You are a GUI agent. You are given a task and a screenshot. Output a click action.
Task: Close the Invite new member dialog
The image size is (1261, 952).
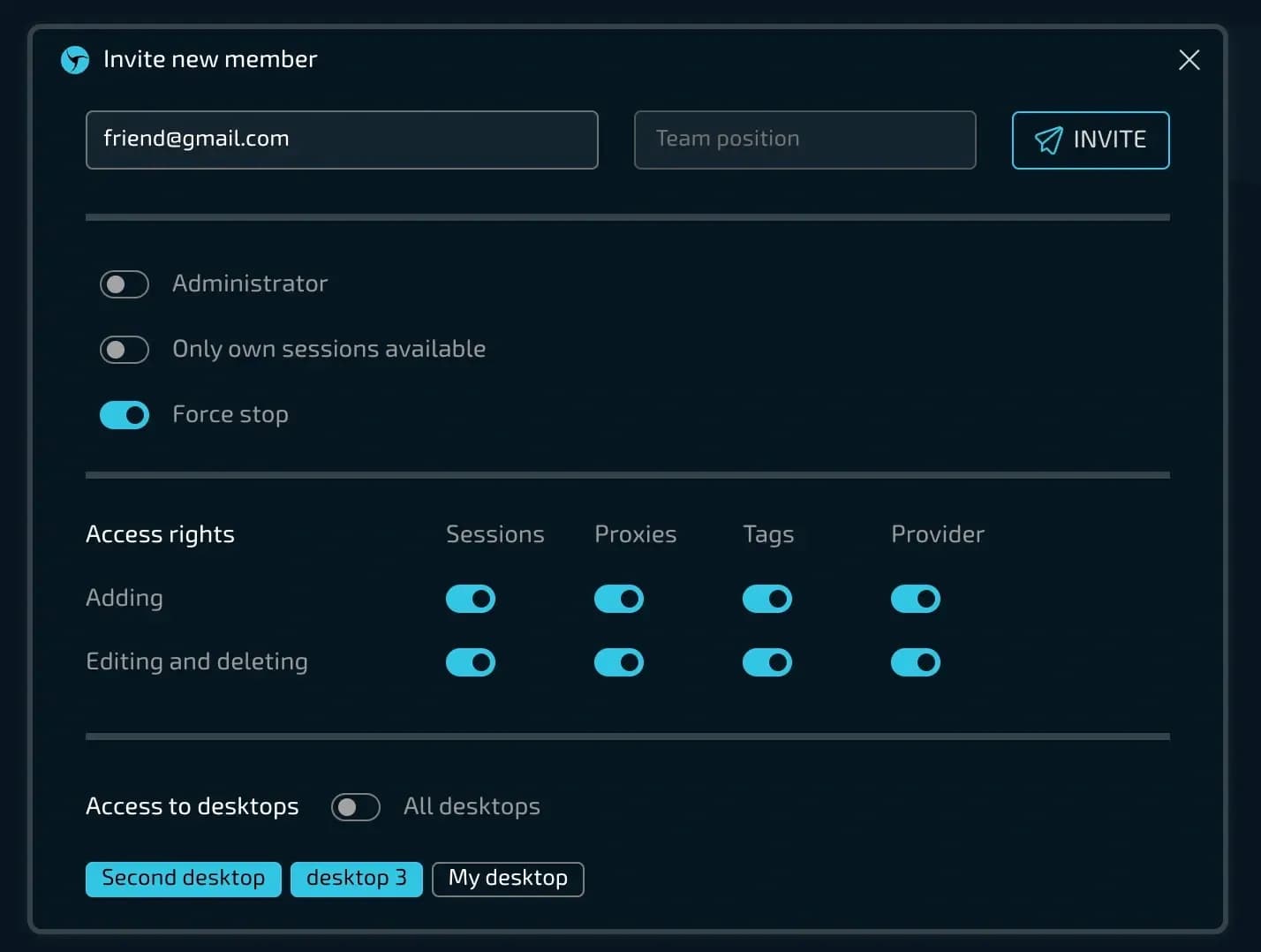(1189, 60)
